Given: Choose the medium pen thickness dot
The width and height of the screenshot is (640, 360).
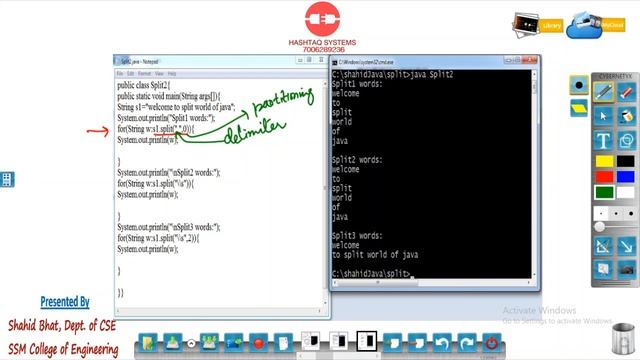Looking at the screenshot, I should [616, 213].
